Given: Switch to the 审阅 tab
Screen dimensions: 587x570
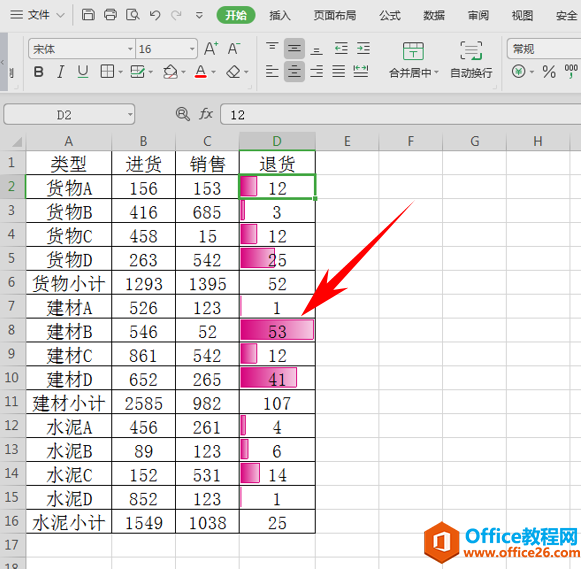Looking at the screenshot, I should click(478, 15).
